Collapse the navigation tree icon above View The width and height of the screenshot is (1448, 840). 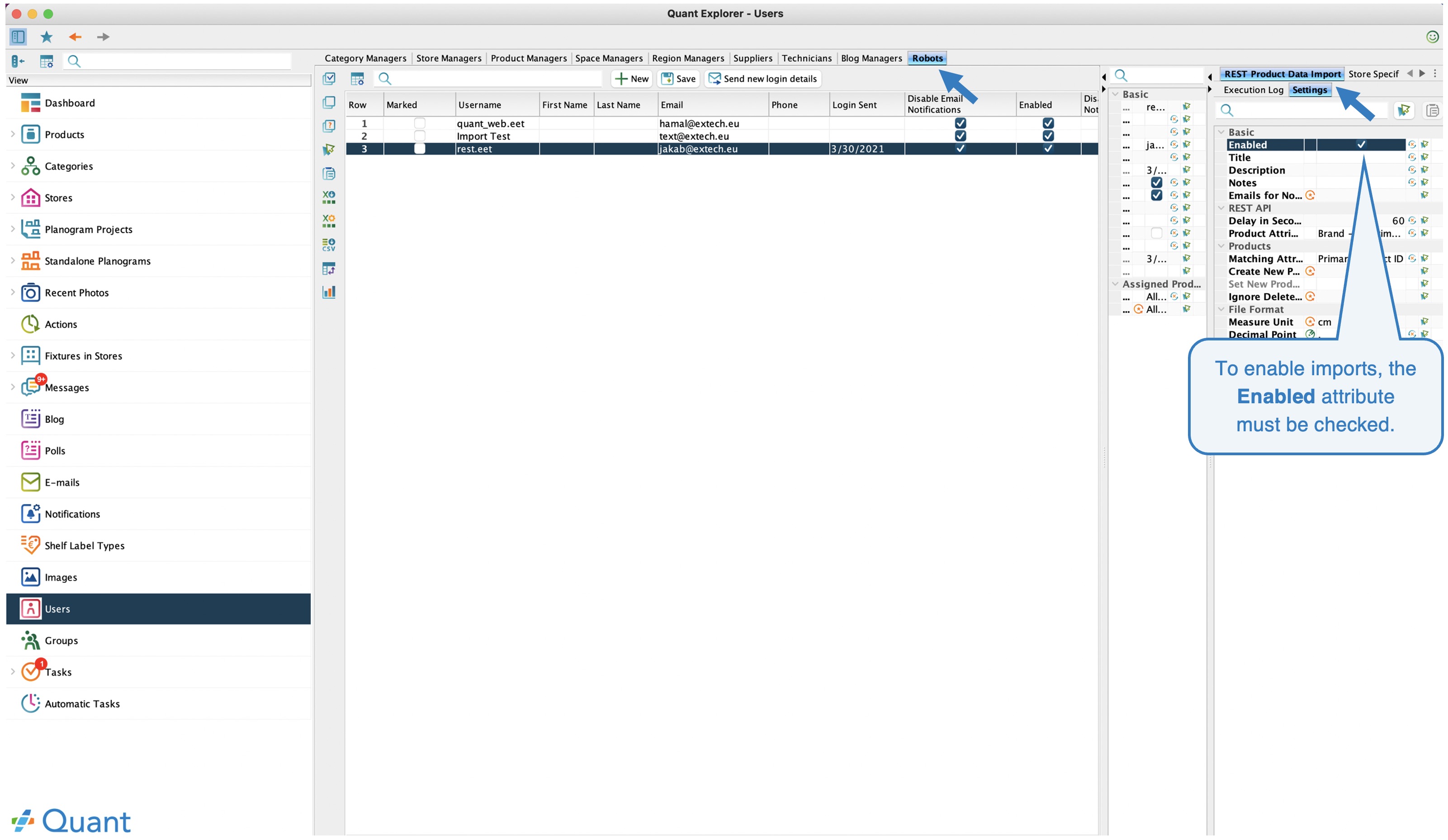point(18,61)
